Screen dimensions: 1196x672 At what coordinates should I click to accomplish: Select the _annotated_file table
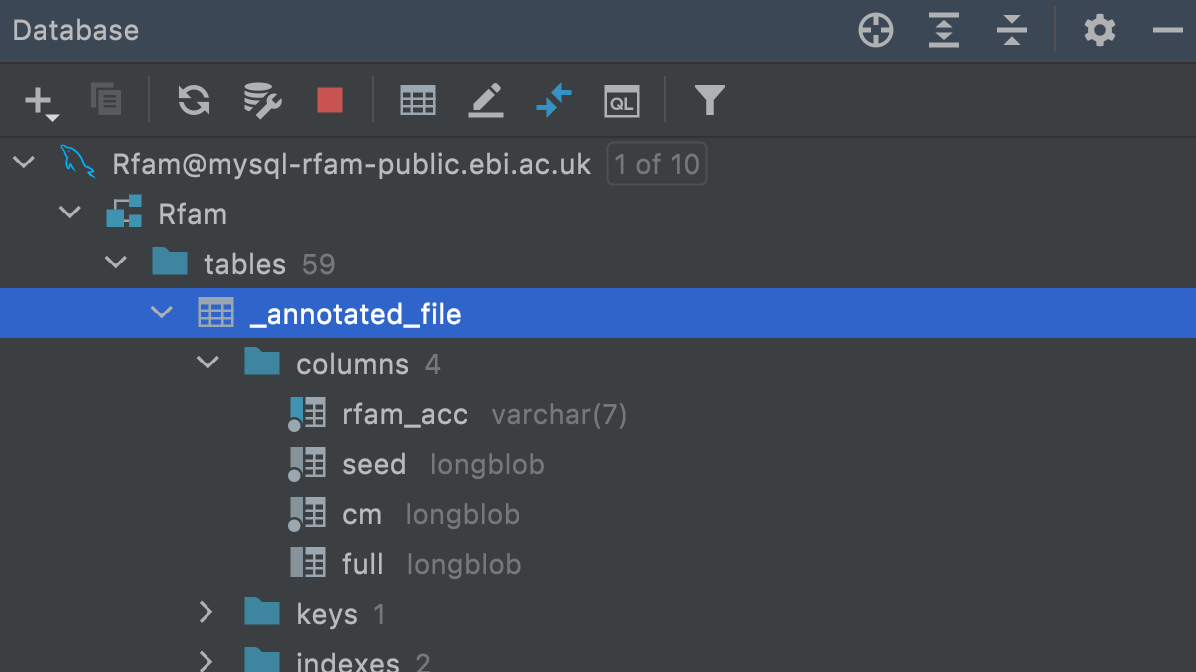(x=354, y=314)
